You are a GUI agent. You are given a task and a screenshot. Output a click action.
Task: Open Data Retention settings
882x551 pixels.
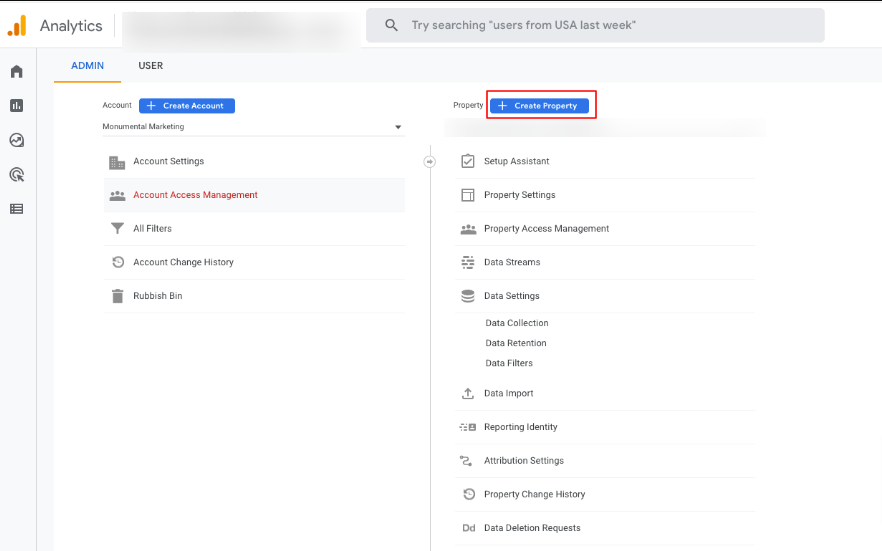pos(516,343)
